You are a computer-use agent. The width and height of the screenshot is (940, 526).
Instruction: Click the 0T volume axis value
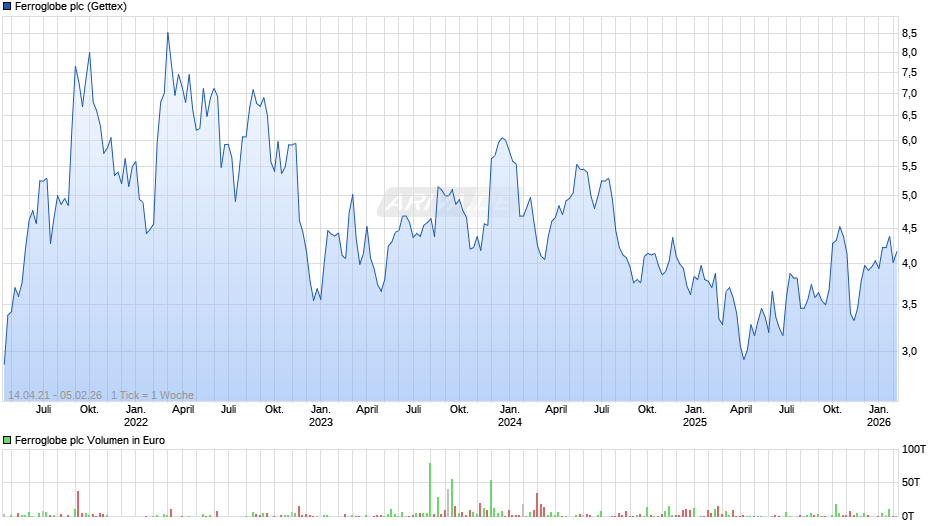(908, 516)
